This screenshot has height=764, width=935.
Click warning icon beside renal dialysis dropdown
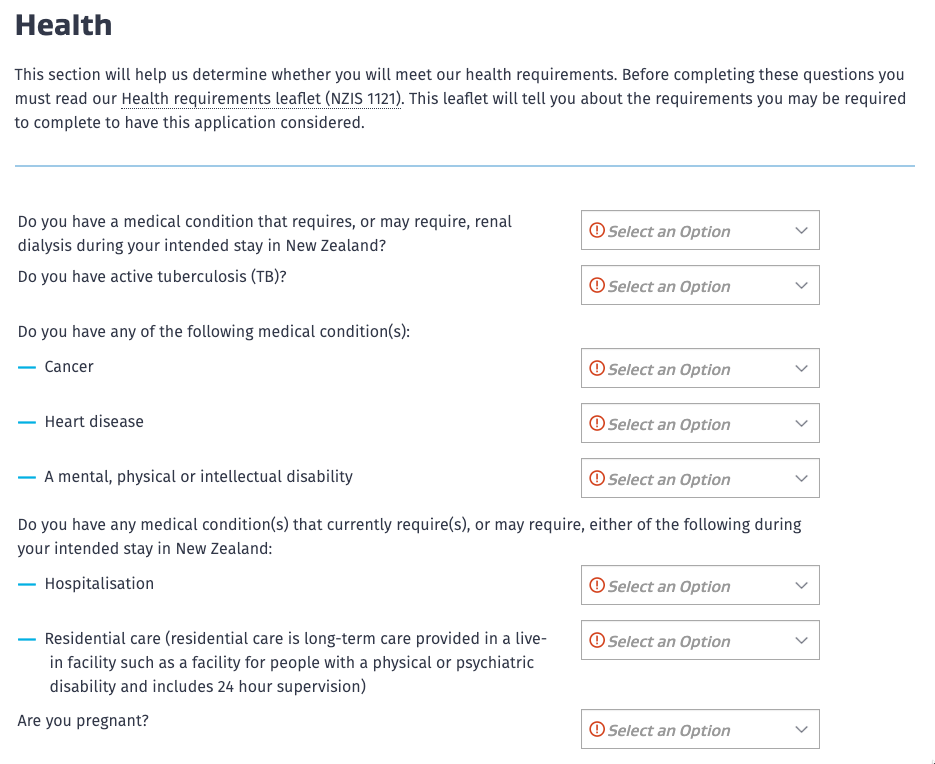pyautogui.click(x=597, y=231)
